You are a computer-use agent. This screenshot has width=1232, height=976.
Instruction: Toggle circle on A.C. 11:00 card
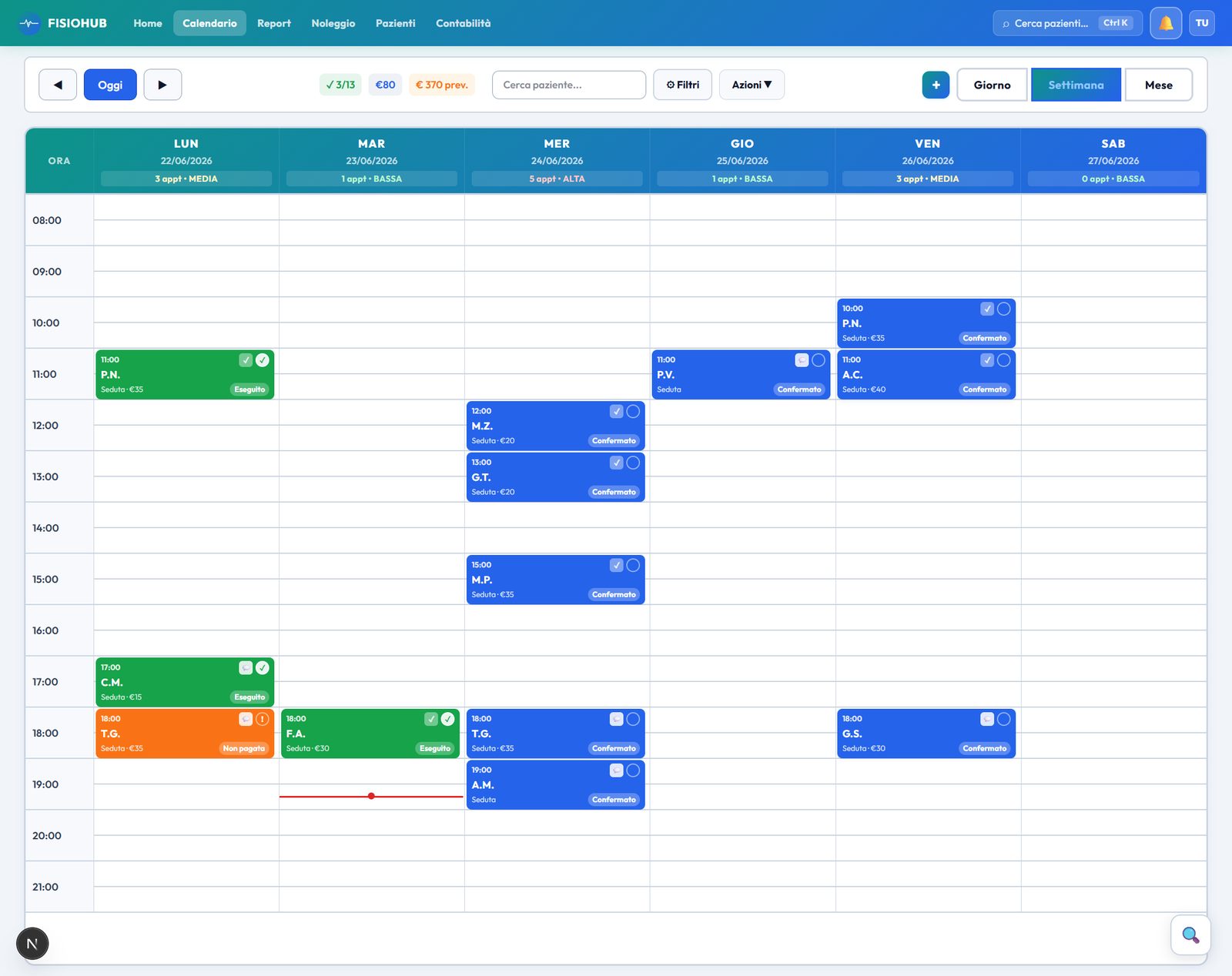coord(1004,360)
